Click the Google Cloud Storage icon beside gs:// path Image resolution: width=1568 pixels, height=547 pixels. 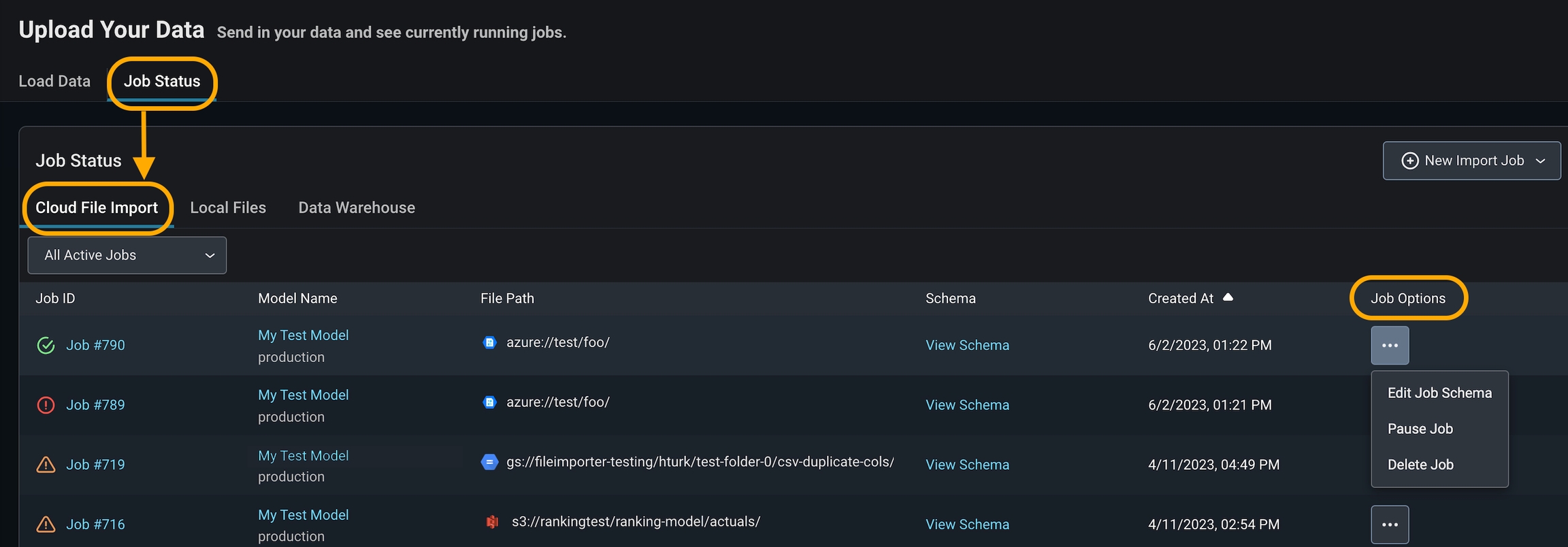(x=489, y=462)
